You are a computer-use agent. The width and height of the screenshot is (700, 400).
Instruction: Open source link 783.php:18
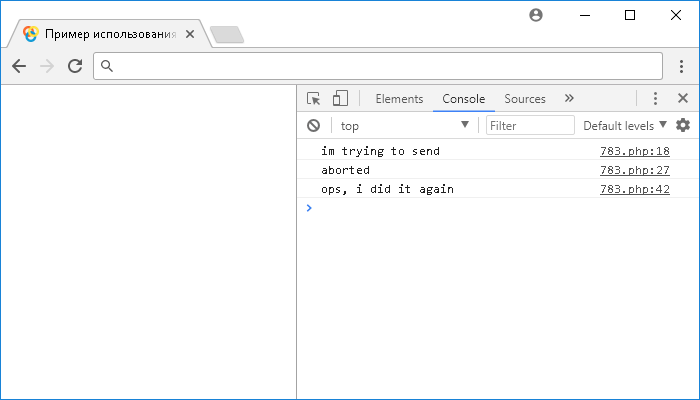[634, 151]
